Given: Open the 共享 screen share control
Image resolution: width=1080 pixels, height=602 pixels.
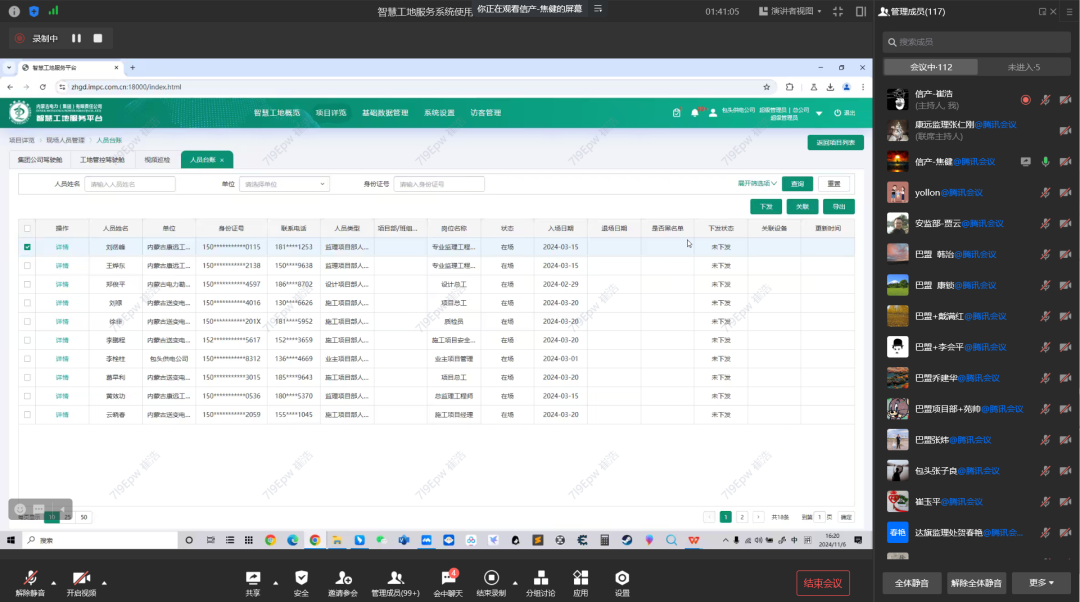Looking at the screenshot, I should pyautogui.click(x=253, y=583).
